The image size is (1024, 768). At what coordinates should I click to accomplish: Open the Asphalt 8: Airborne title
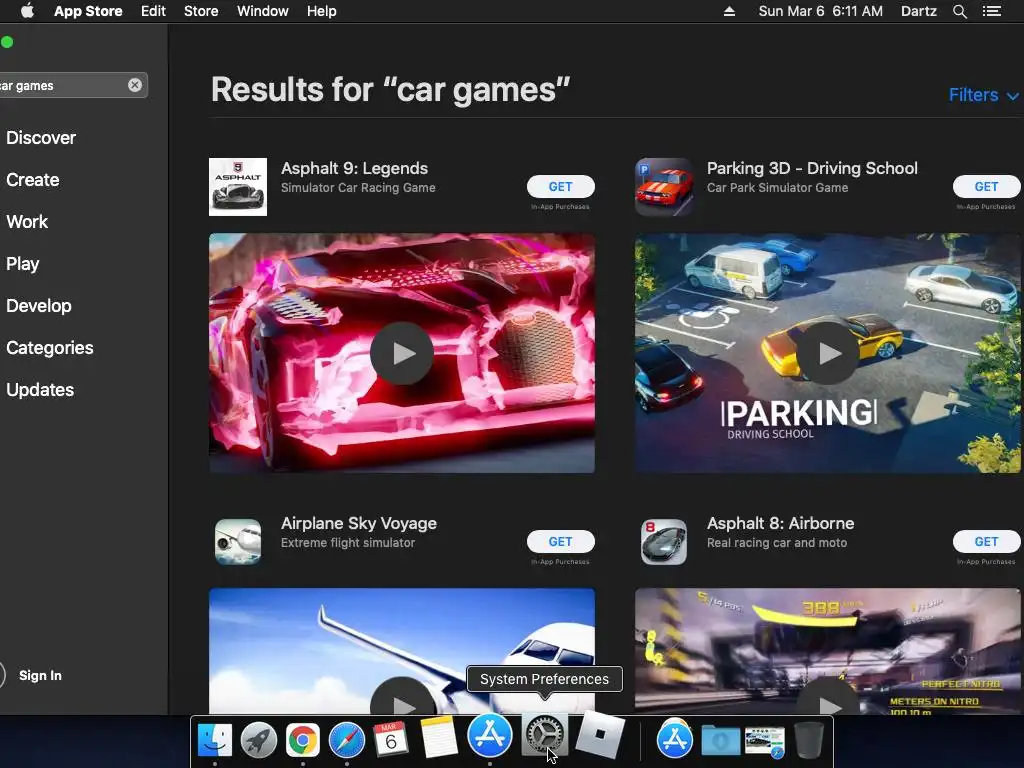(780, 524)
